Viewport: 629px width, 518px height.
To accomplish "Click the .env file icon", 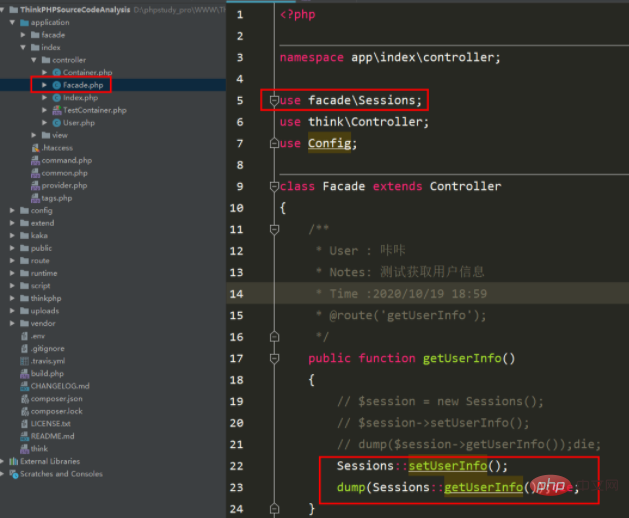I will coord(24,336).
